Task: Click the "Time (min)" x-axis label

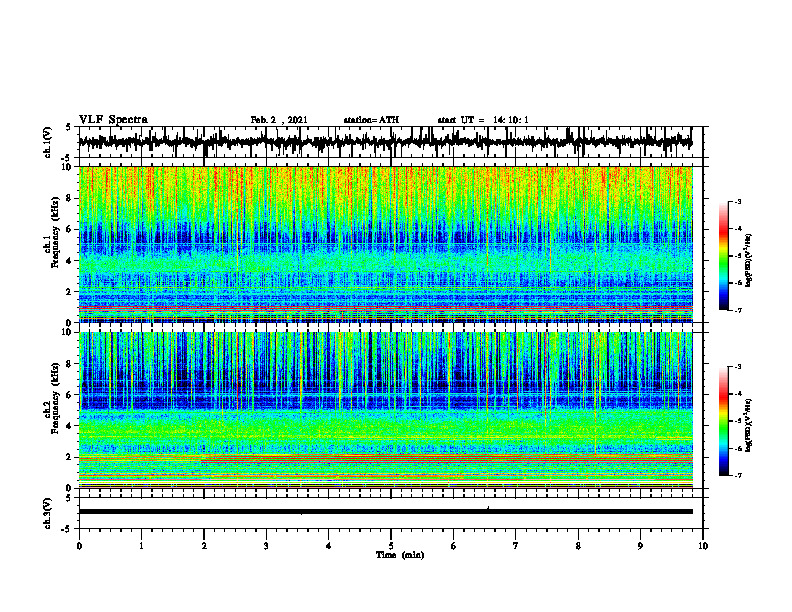Action: (x=400, y=555)
